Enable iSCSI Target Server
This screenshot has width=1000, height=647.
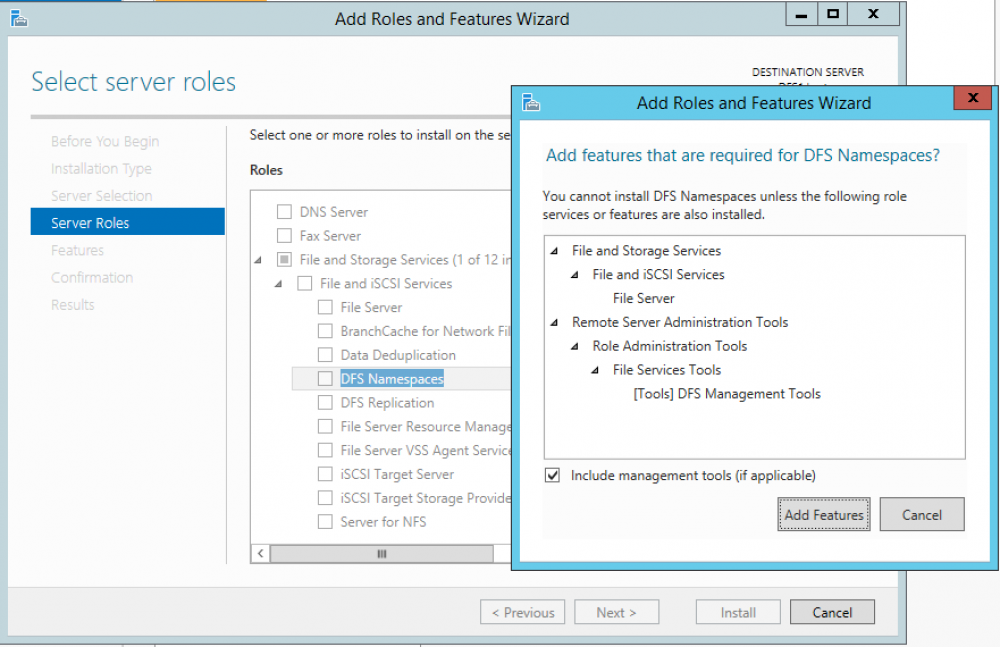pos(324,474)
